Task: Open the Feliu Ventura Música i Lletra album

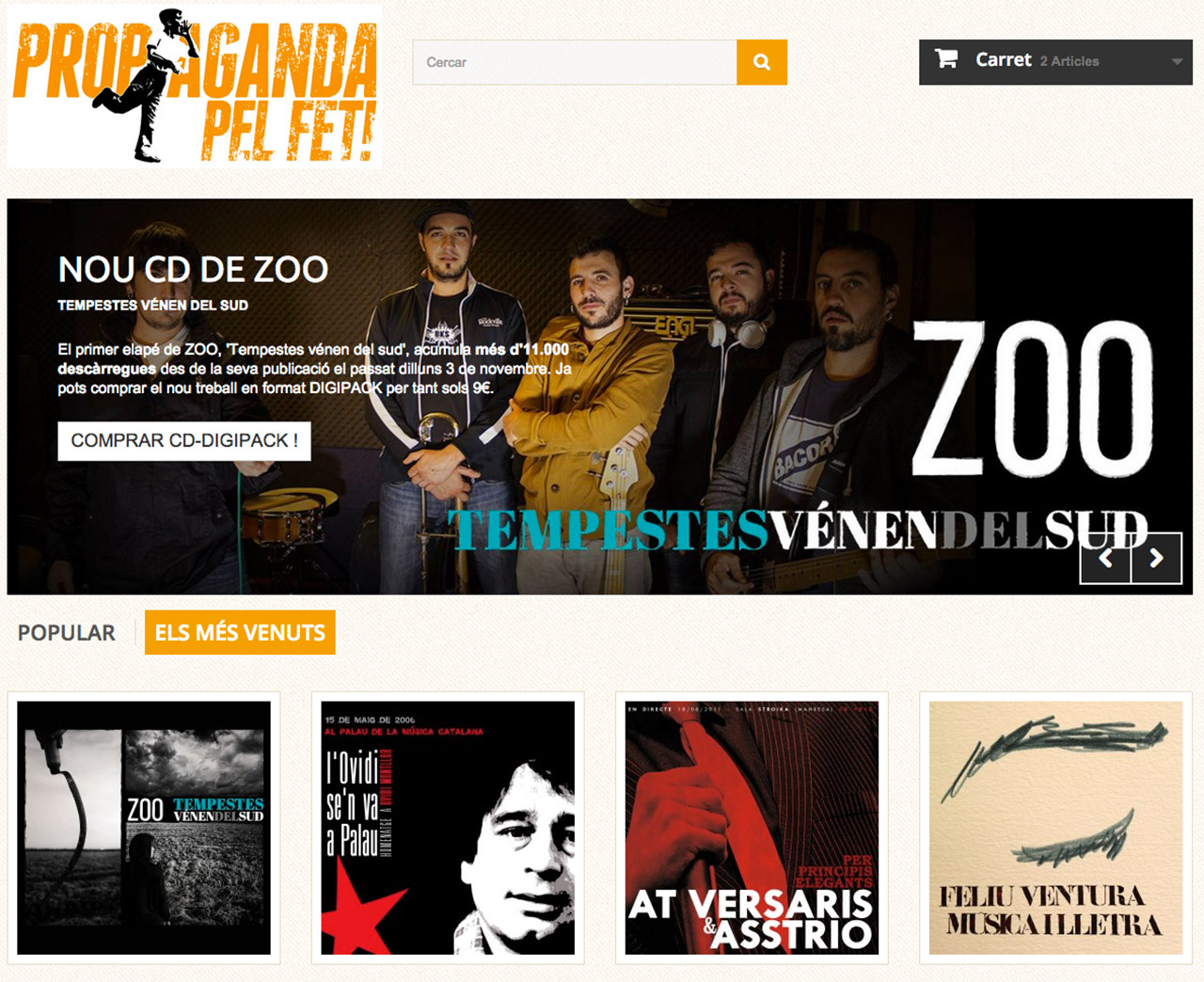Action: tap(1055, 828)
